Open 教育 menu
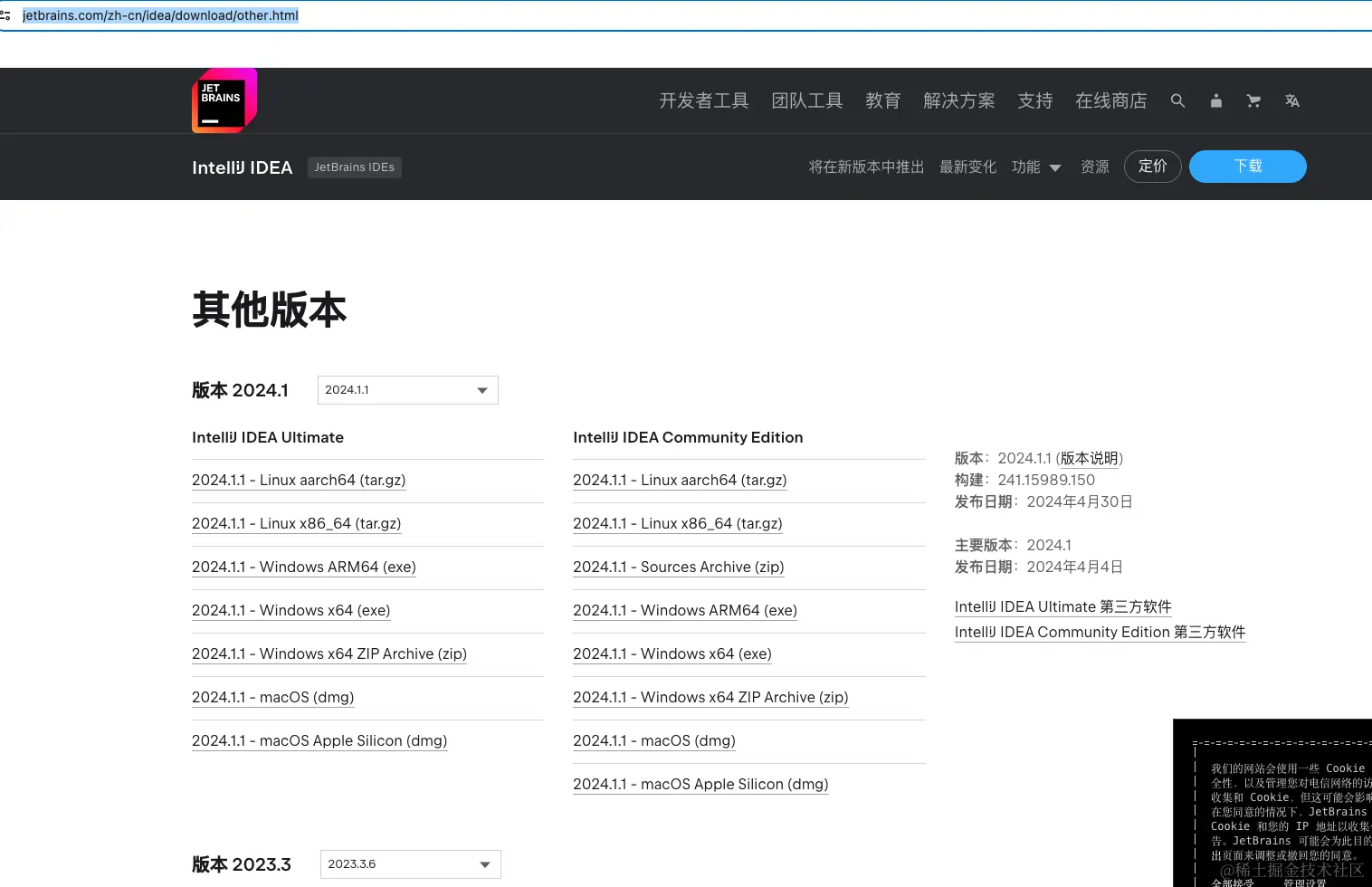 pyautogui.click(x=883, y=100)
